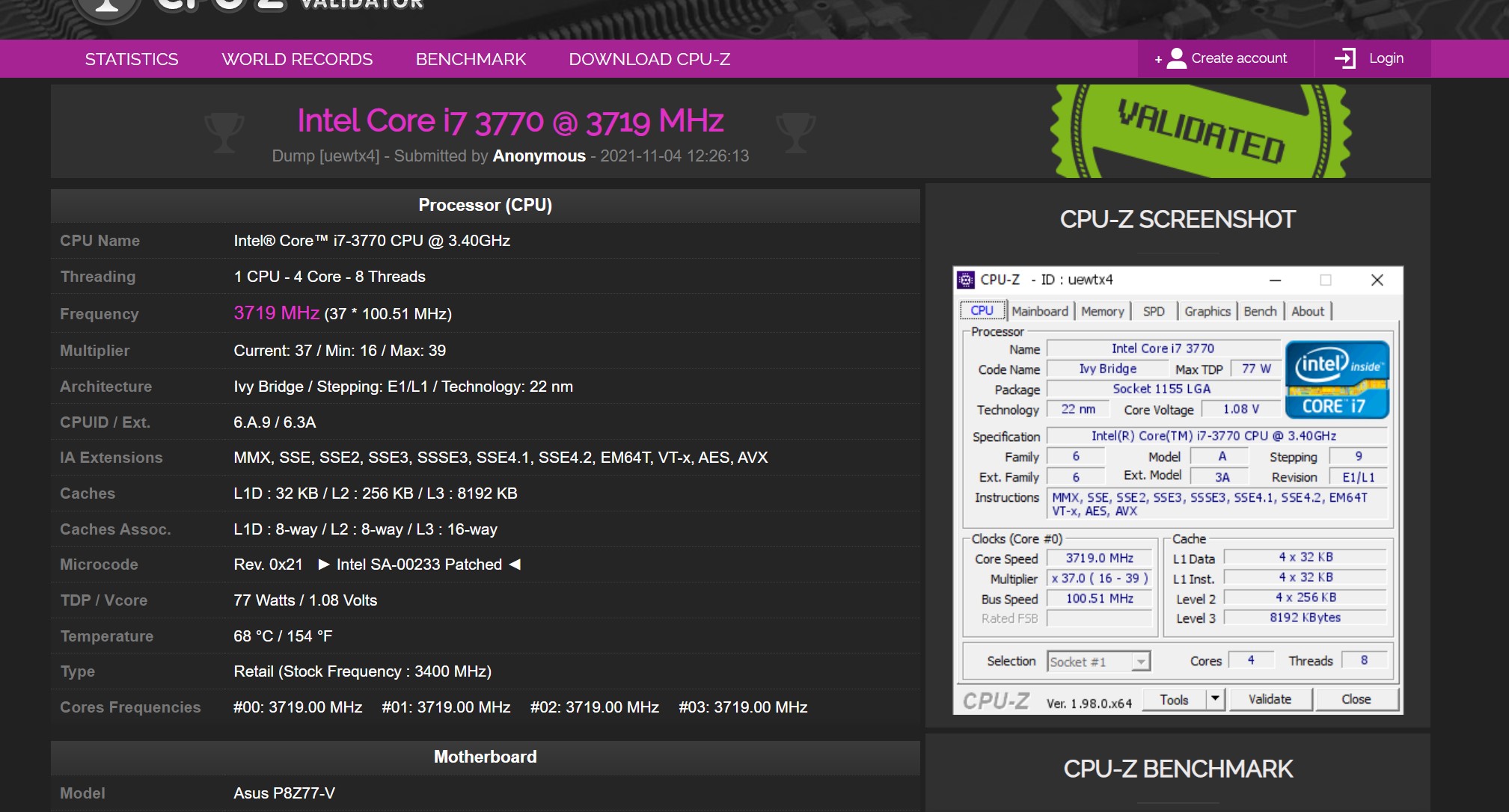Open the WORLD RECORDS menu
Image resolution: width=1509 pixels, height=812 pixels.
click(298, 59)
